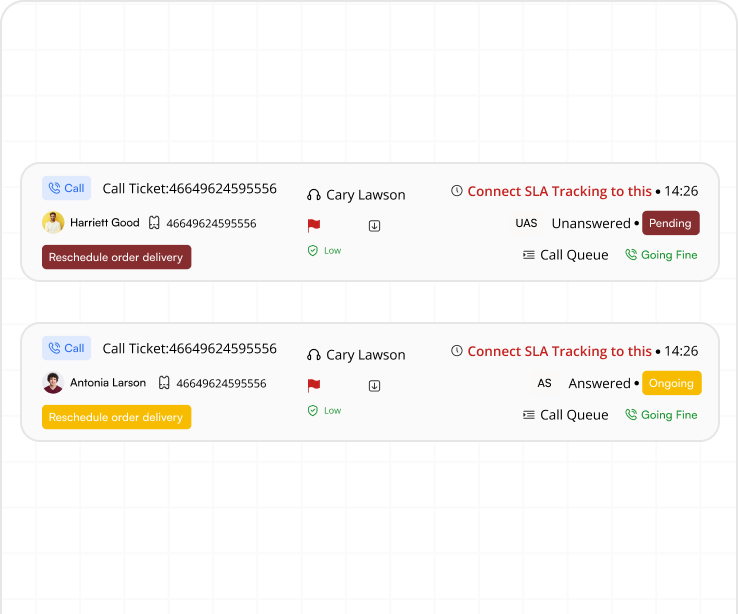
Task: Open the Ongoing status badge
Action: pos(672,383)
